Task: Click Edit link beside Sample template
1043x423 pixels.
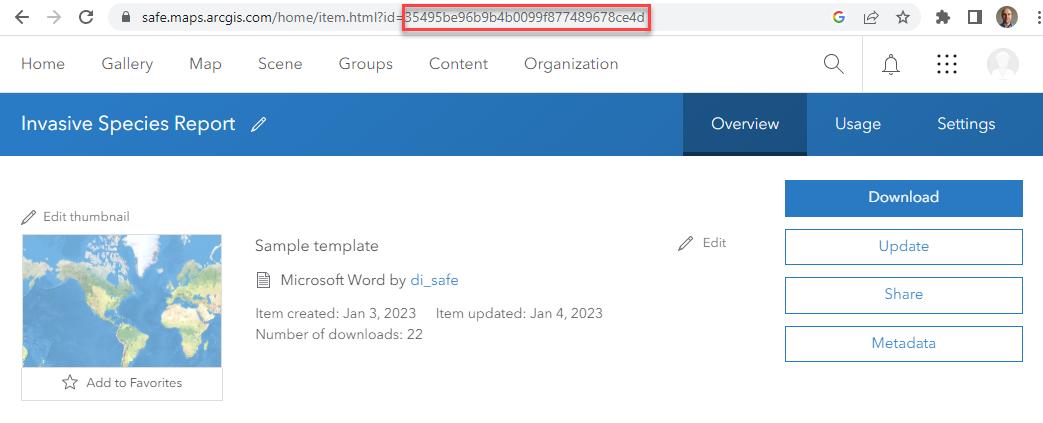Action: (714, 243)
